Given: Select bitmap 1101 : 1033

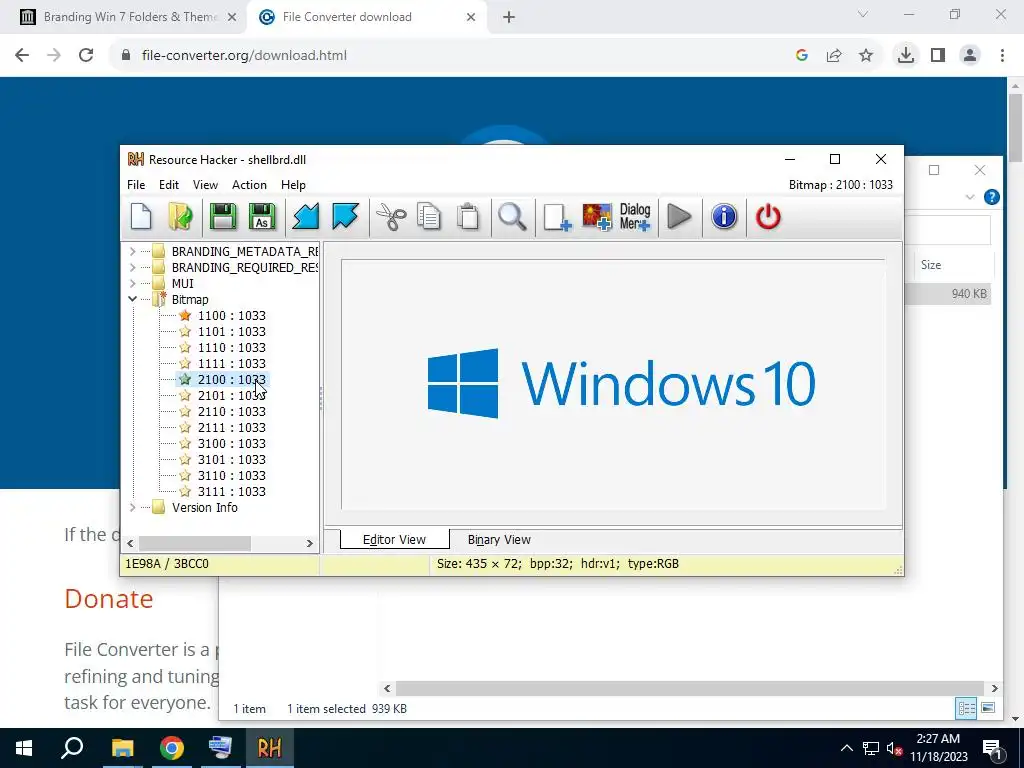Looking at the screenshot, I should tap(232, 332).
